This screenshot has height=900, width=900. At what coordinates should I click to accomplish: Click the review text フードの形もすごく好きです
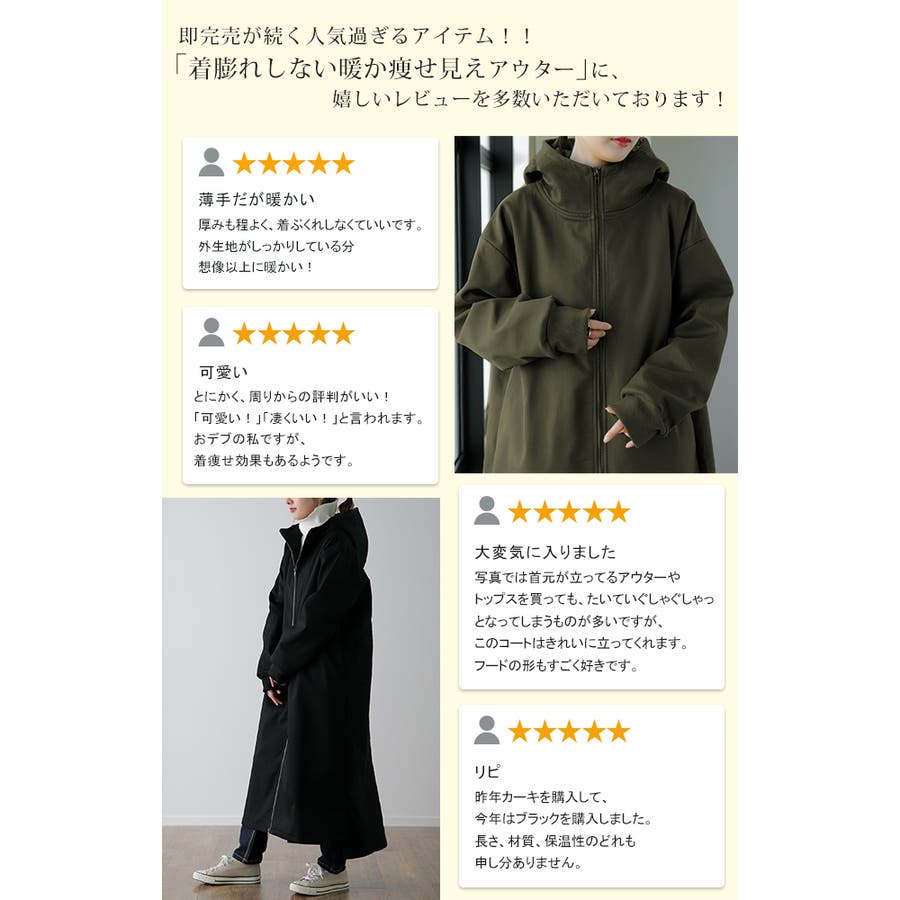(556, 666)
